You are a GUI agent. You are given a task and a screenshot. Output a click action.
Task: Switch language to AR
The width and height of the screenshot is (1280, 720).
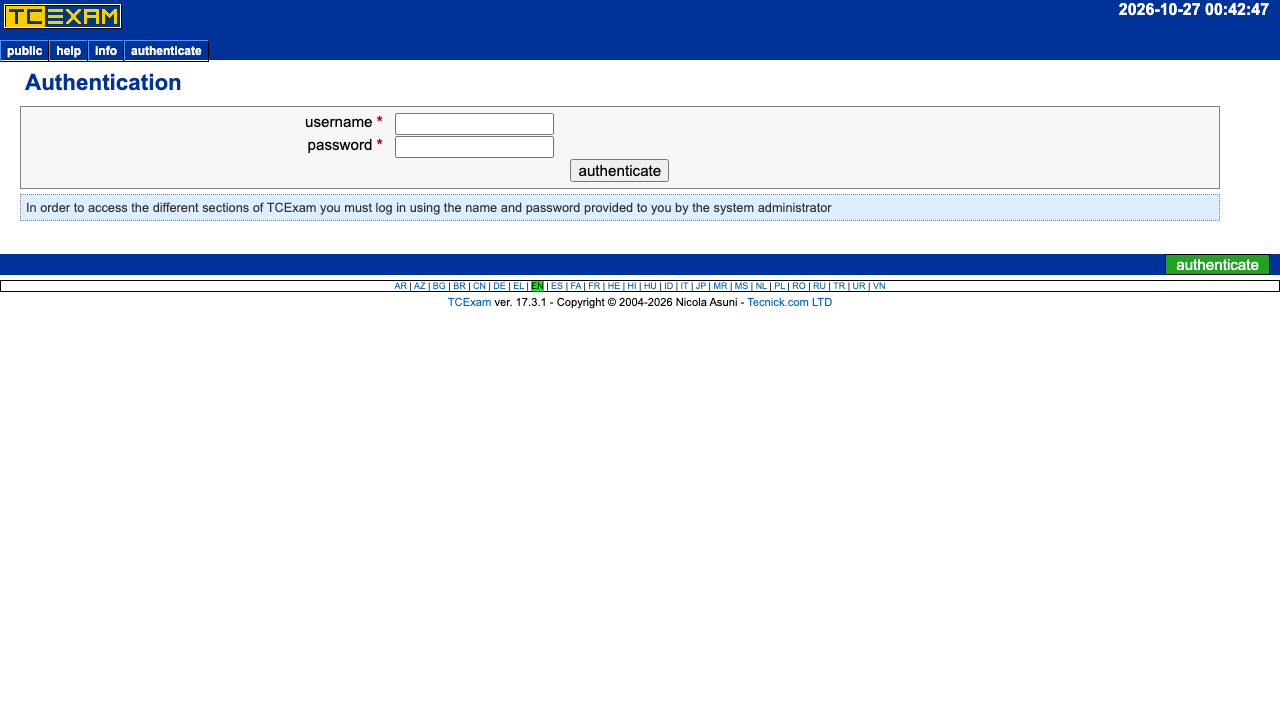pyautogui.click(x=400, y=286)
